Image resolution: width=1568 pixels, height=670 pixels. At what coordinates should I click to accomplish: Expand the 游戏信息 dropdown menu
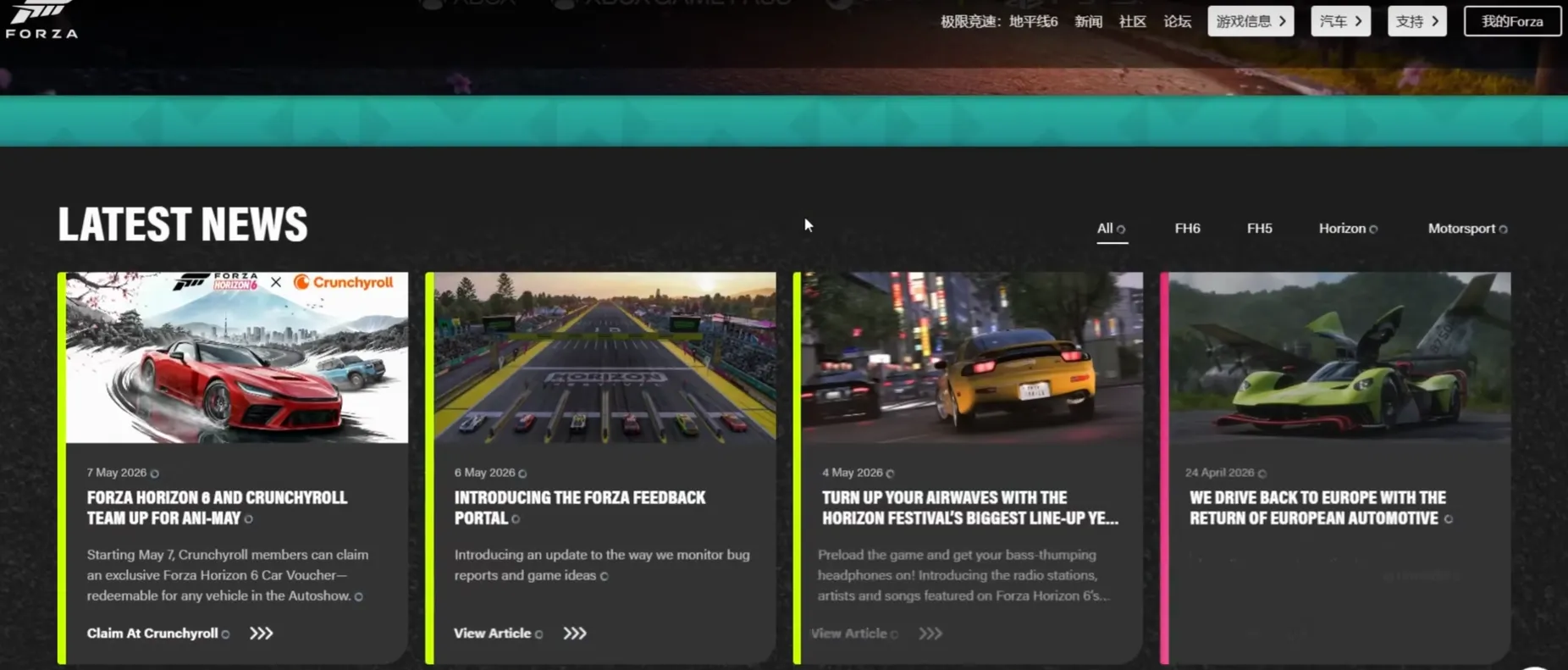tap(1251, 21)
